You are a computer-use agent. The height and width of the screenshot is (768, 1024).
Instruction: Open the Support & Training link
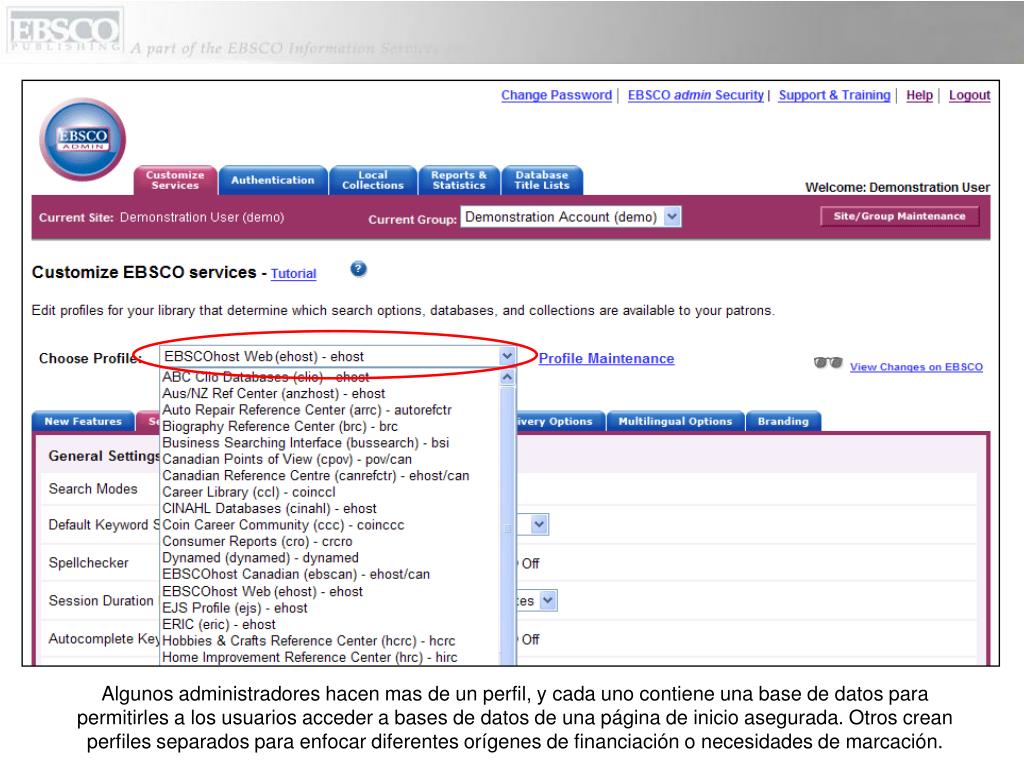(835, 95)
